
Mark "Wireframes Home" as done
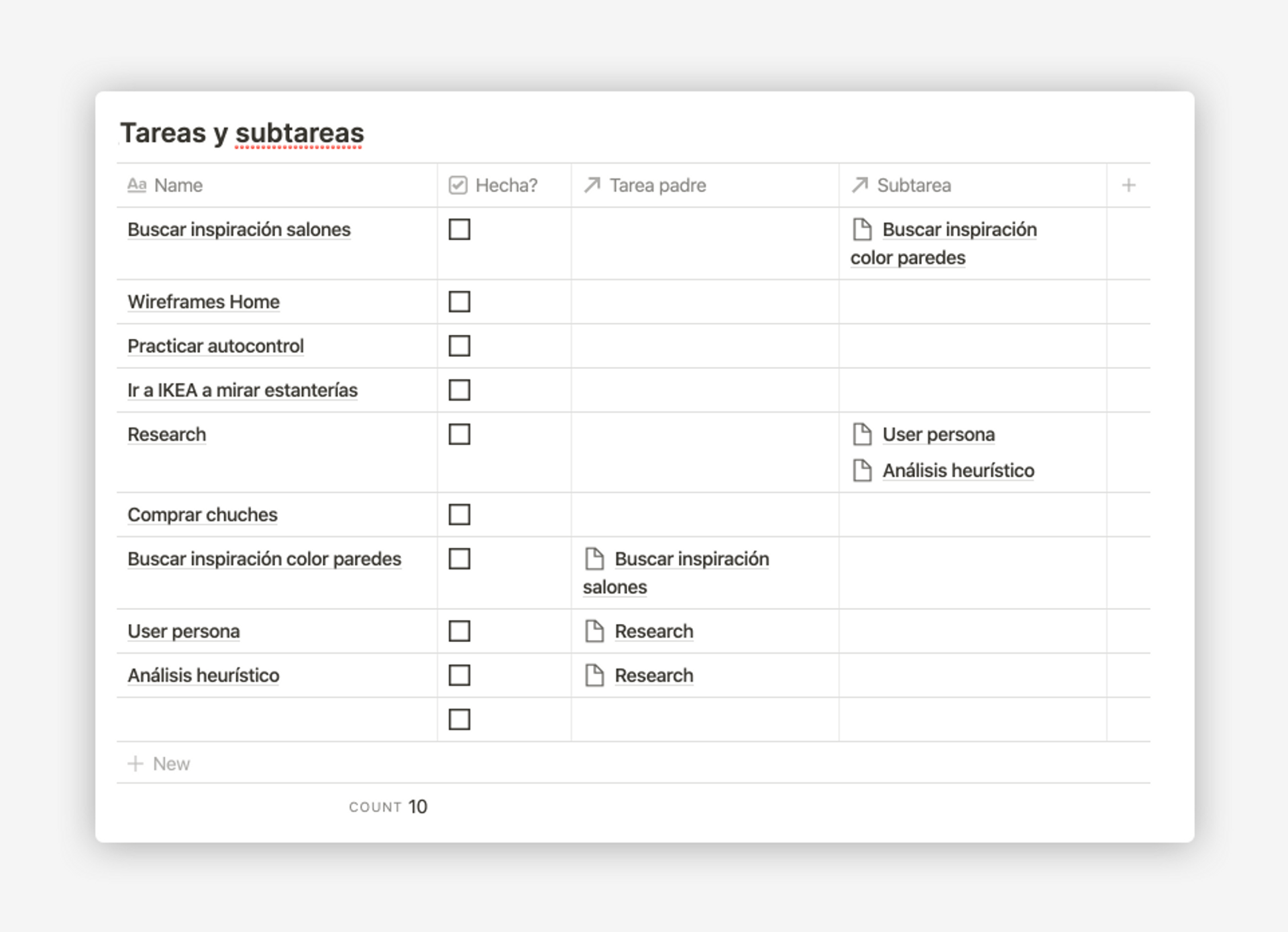click(x=459, y=302)
